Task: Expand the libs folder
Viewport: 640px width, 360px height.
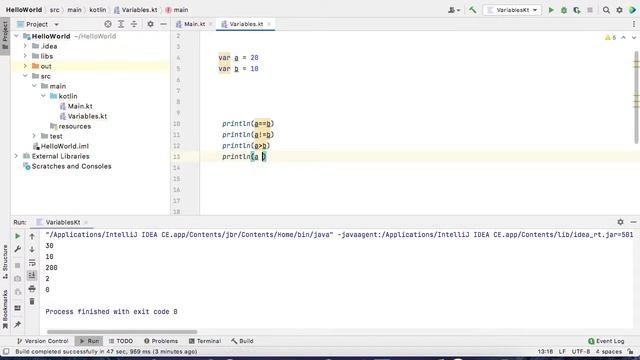Action: [x=25, y=56]
